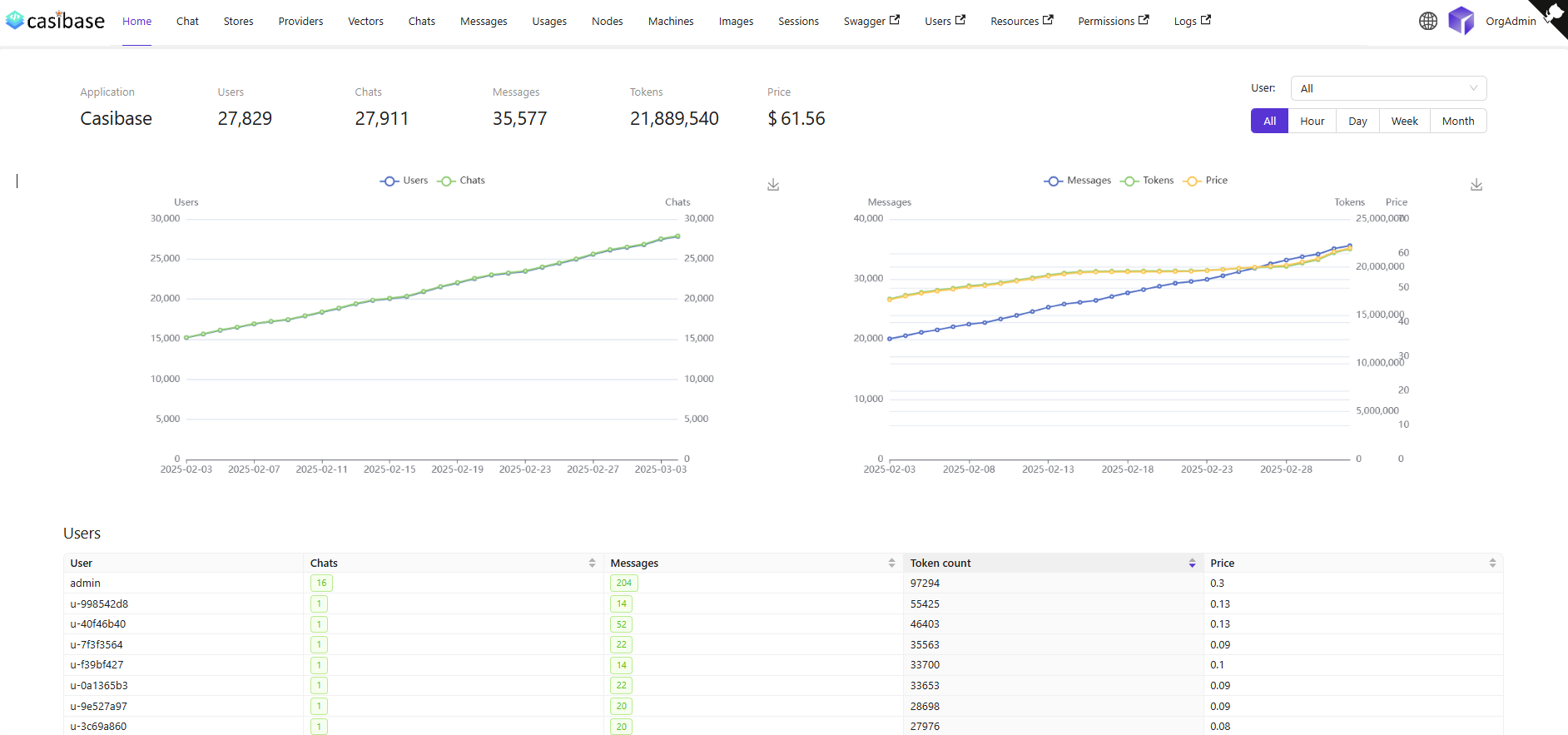Open the Providers menu item
Viewport: 1568px width, 735px height.
(300, 22)
